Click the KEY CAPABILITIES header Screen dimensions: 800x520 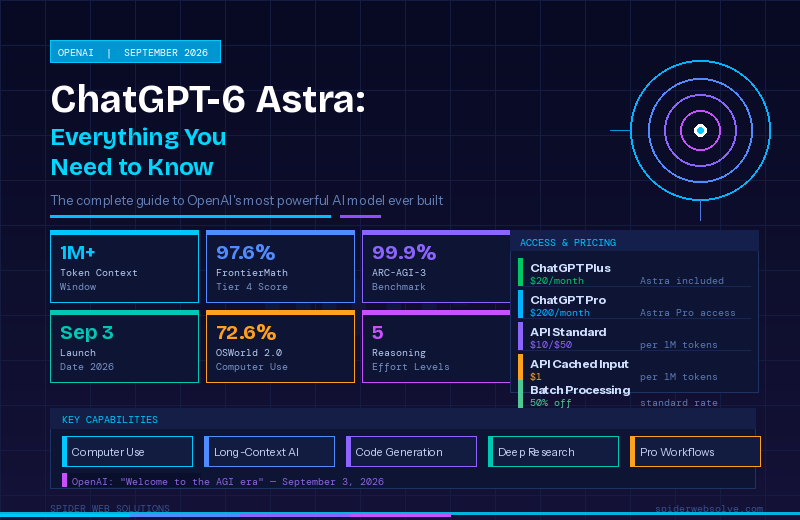pyautogui.click(x=110, y=420)
